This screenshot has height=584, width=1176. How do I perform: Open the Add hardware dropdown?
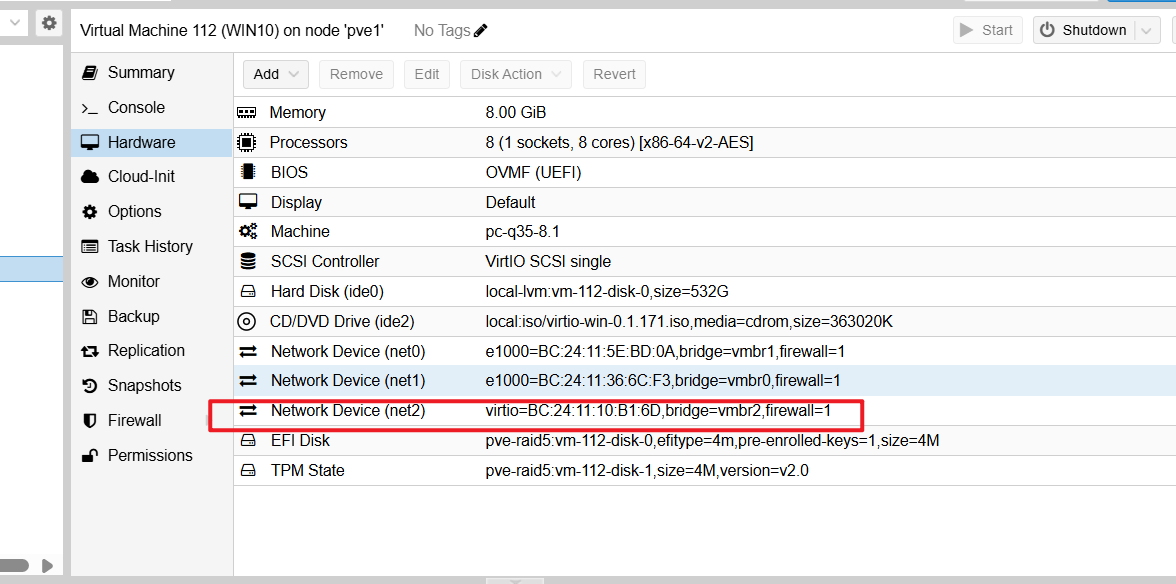tap(275, 74)
